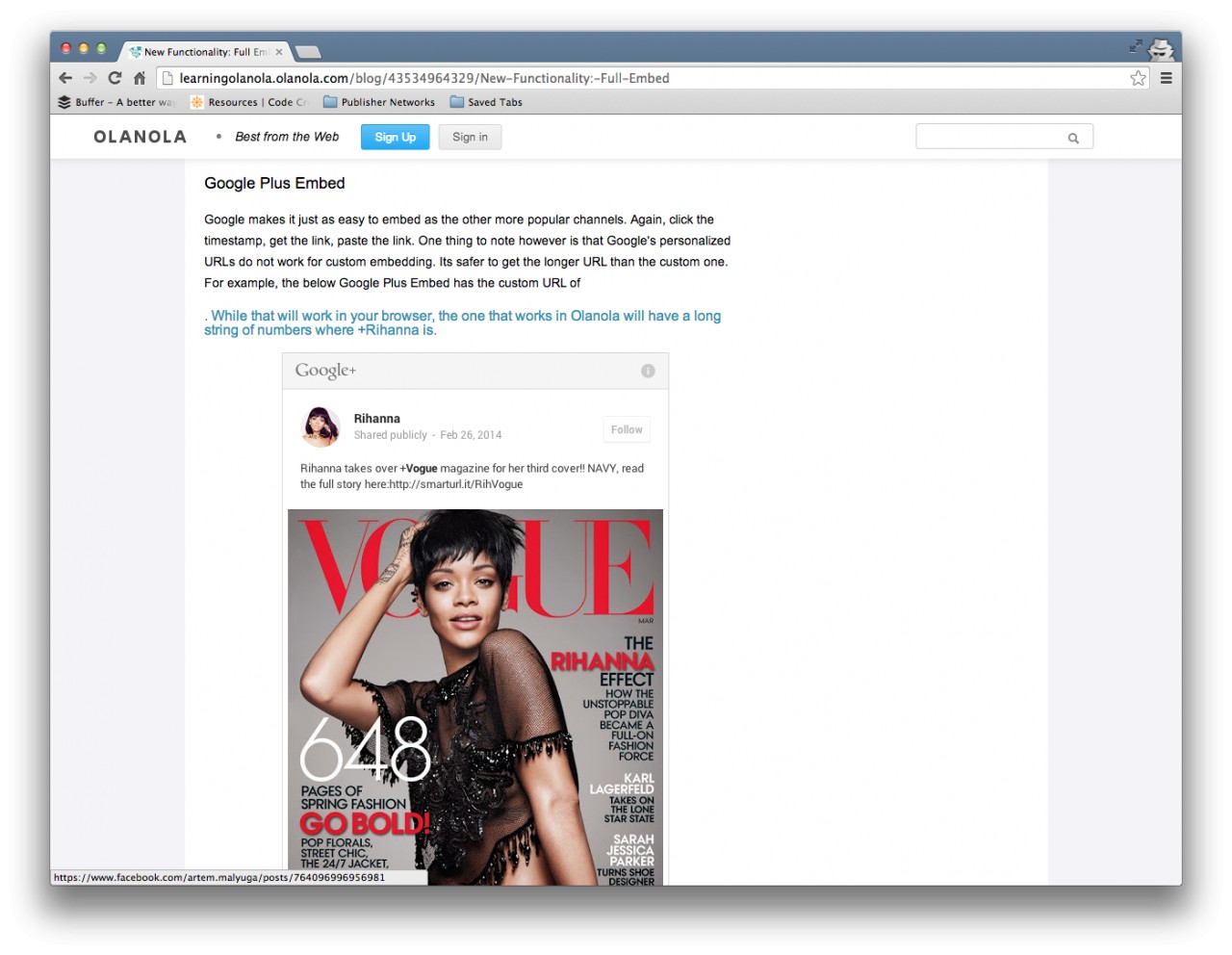Click into the Olanola search field
1232x955 pixels.
[989, 138]
